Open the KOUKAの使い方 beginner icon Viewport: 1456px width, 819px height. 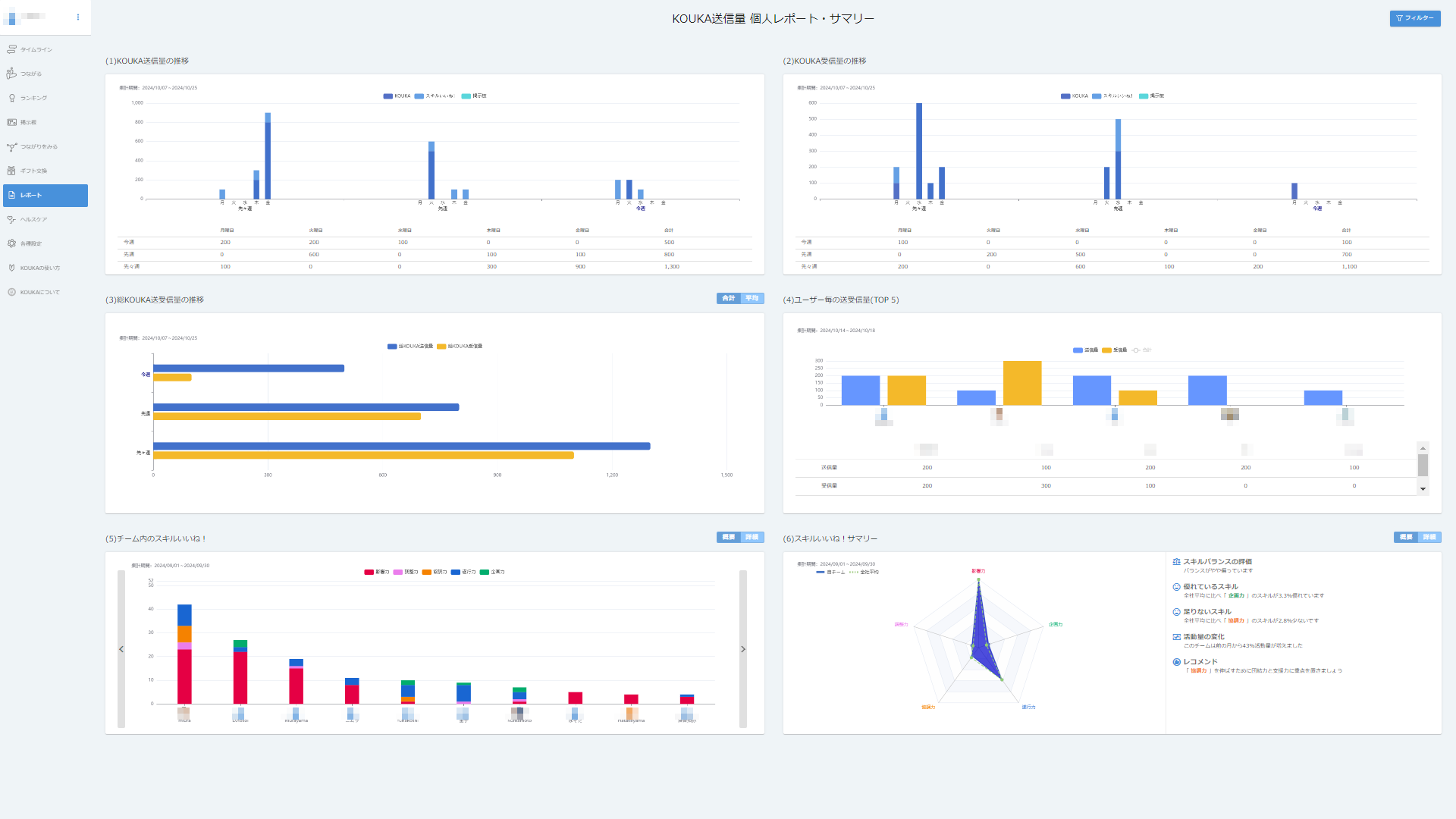11,268
